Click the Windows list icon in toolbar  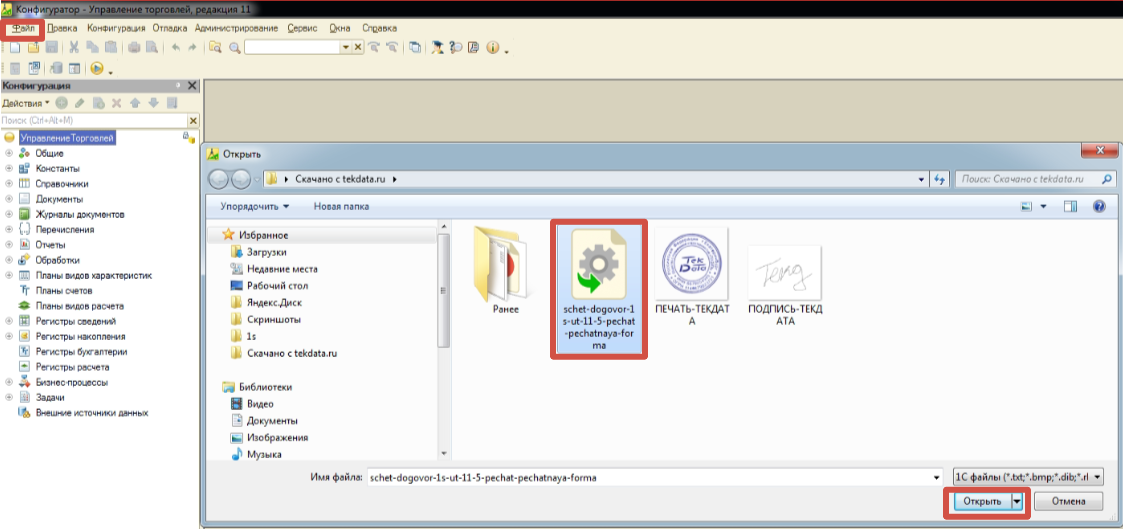pos(415,47)
